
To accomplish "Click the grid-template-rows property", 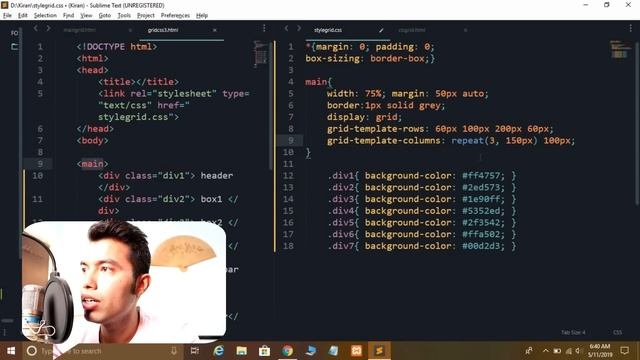I will click(x=376, y=129).
